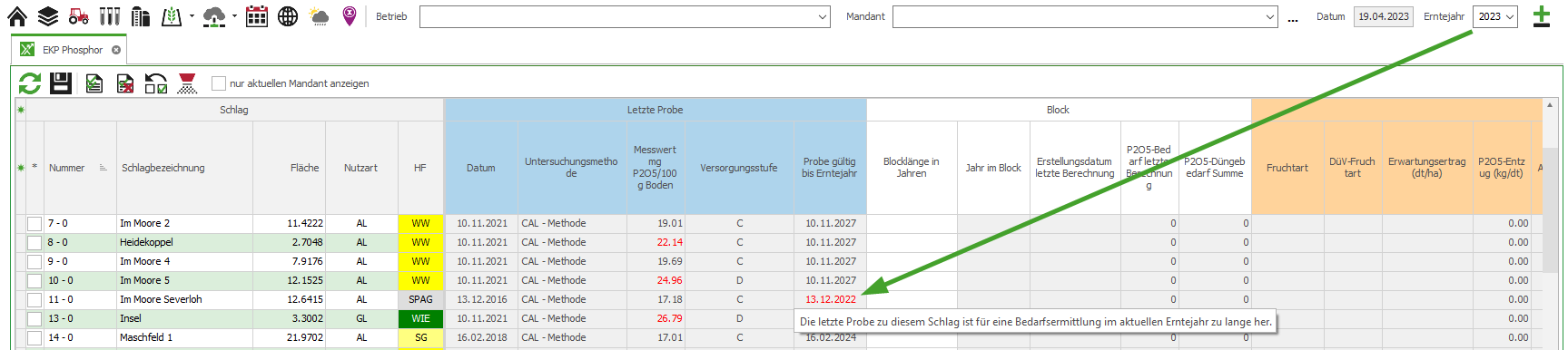Check the box for row 9 - 0
Viewport: 1568px width, 350px height.
pos(35,261)
